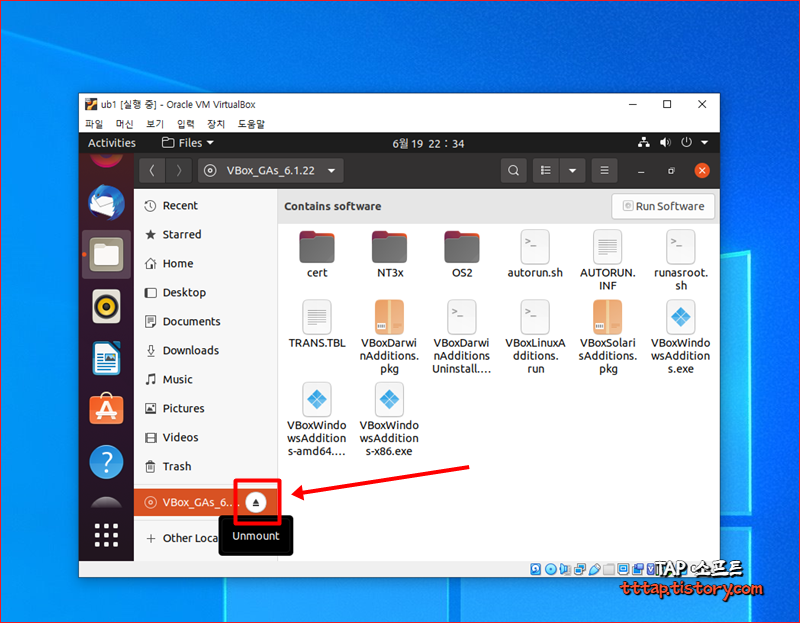Go back in Files navigation
The height and width of the screenshot is (623, 800).
[x=152, y=170]
